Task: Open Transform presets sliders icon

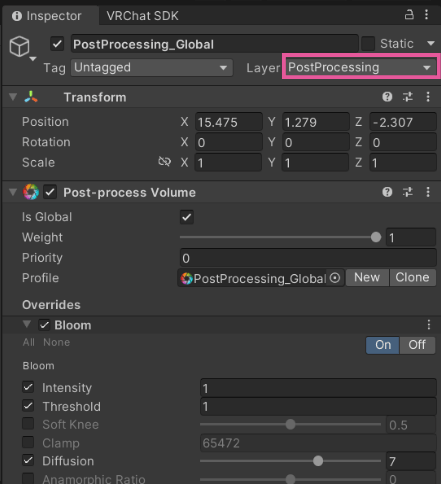Action: (x=407, y=97)
